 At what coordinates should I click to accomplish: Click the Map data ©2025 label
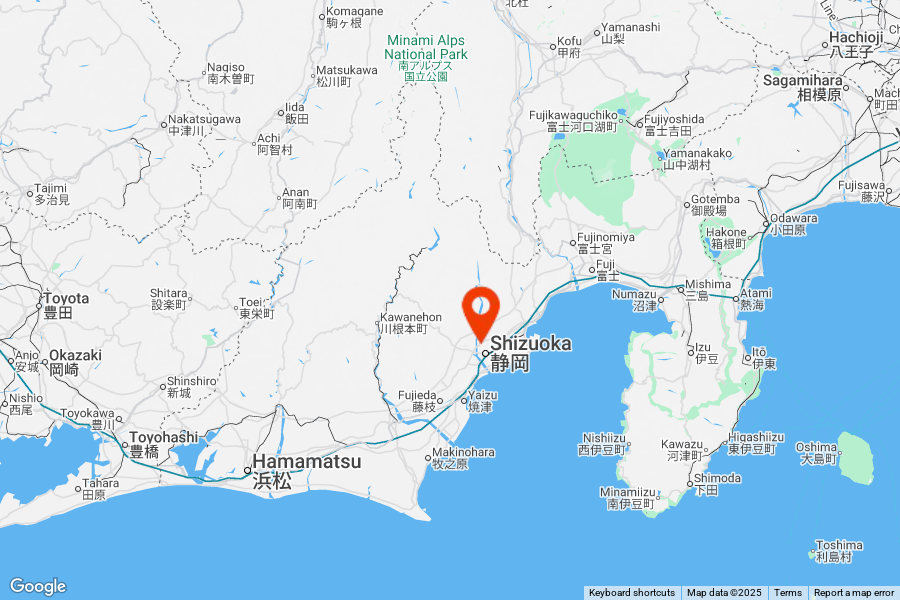(x=724, y=593)
